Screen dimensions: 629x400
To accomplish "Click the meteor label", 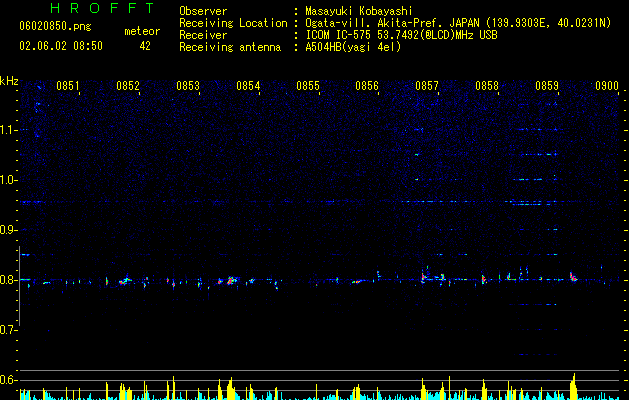I will click(142, 31).
